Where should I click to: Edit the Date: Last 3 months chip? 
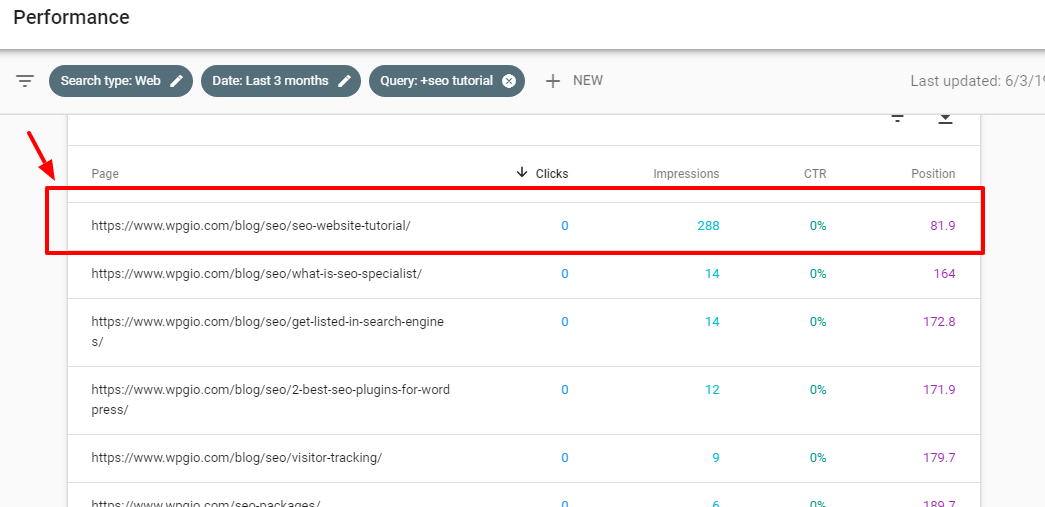click(281, 81)
